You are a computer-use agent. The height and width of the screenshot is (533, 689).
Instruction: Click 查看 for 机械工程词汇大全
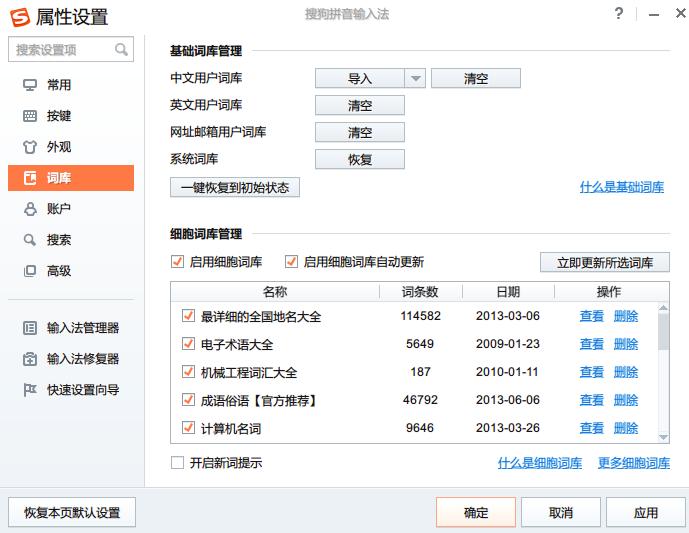click(x=591, y=372)
